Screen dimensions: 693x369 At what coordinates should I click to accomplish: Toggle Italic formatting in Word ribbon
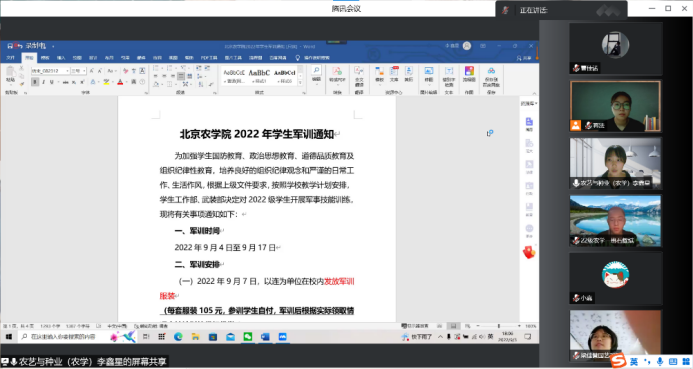coord(43,82)
